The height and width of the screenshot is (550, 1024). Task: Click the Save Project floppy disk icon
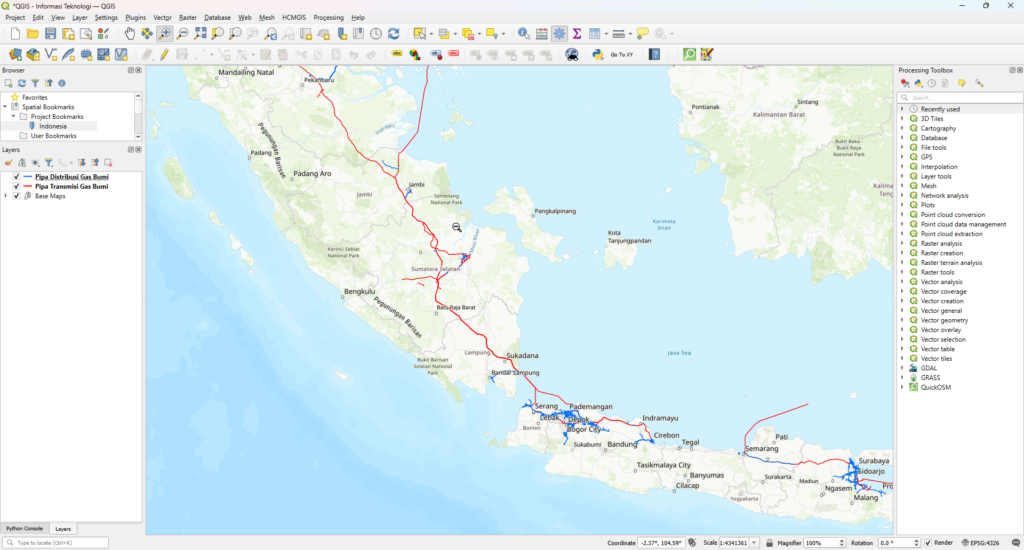click(50, 34)
